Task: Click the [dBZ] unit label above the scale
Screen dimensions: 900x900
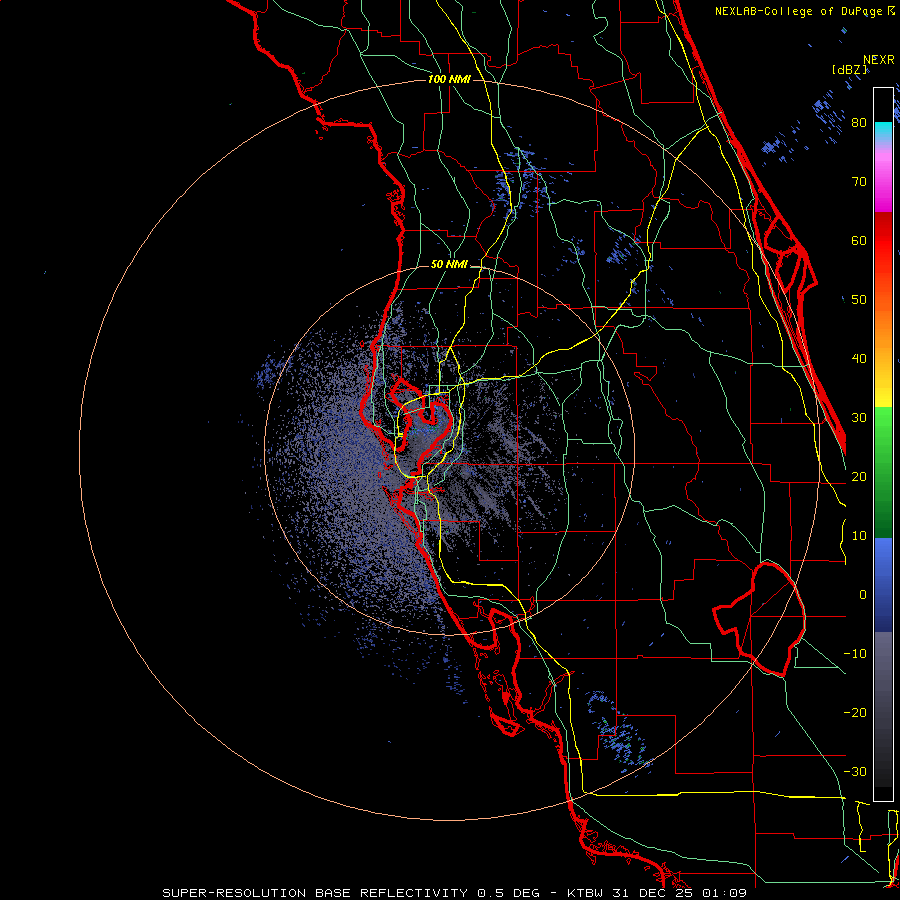Action: pos(849,70)
